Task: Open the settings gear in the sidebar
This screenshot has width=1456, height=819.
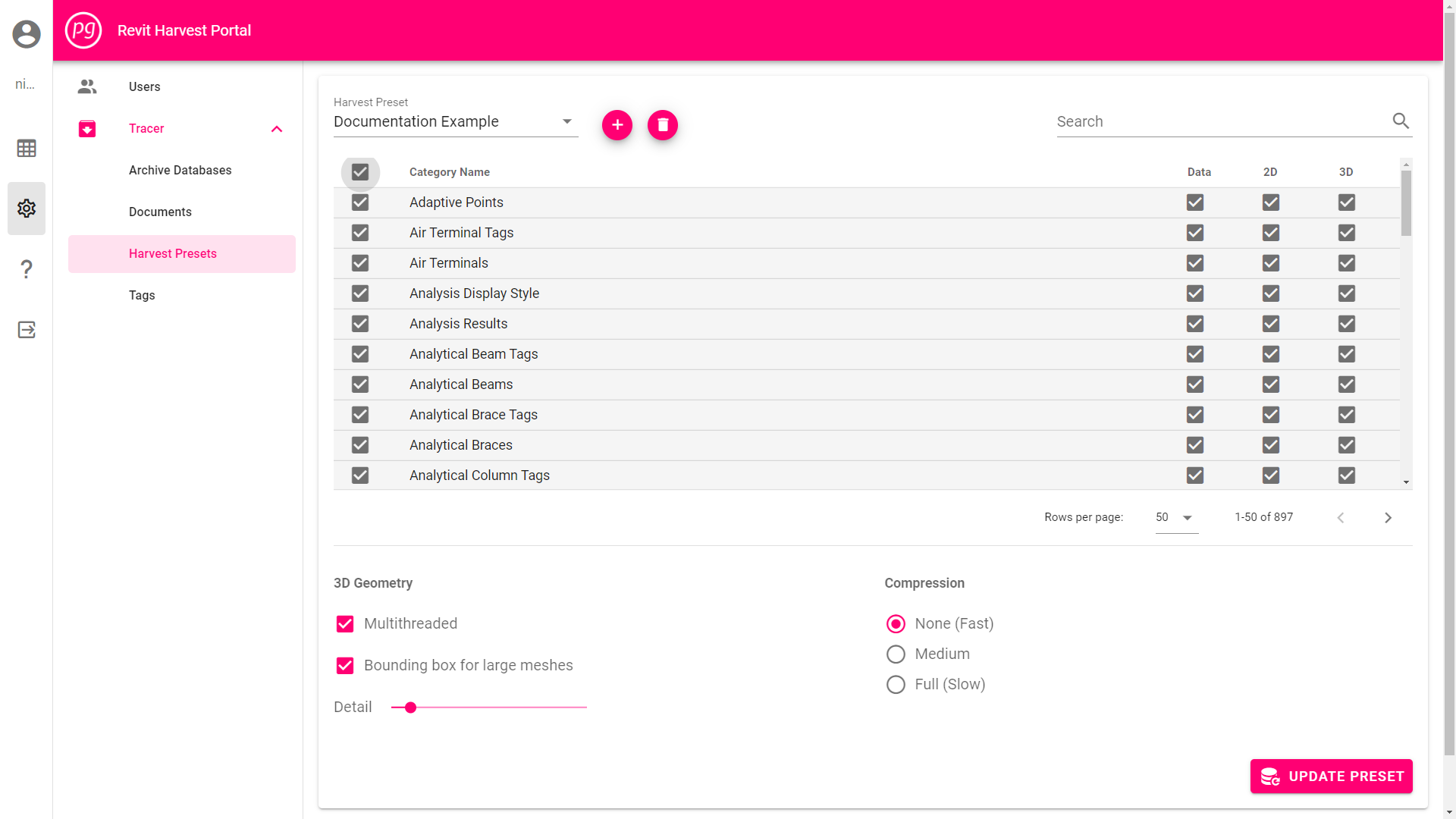Action: (x=27, y=208)
